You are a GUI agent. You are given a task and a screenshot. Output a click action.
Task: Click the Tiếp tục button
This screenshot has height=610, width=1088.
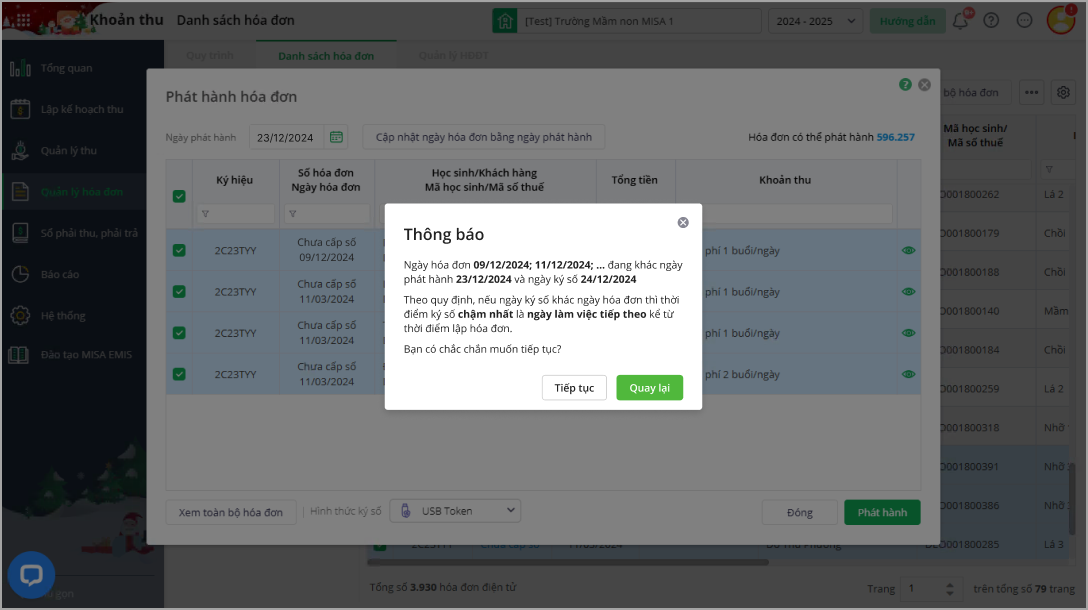point(574,388)
